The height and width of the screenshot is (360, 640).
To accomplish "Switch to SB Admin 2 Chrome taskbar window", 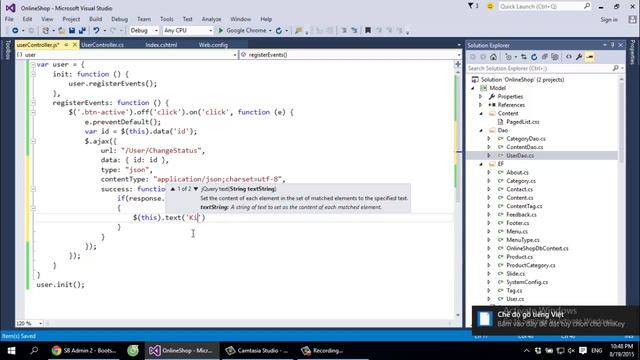I will pos(84,351).
